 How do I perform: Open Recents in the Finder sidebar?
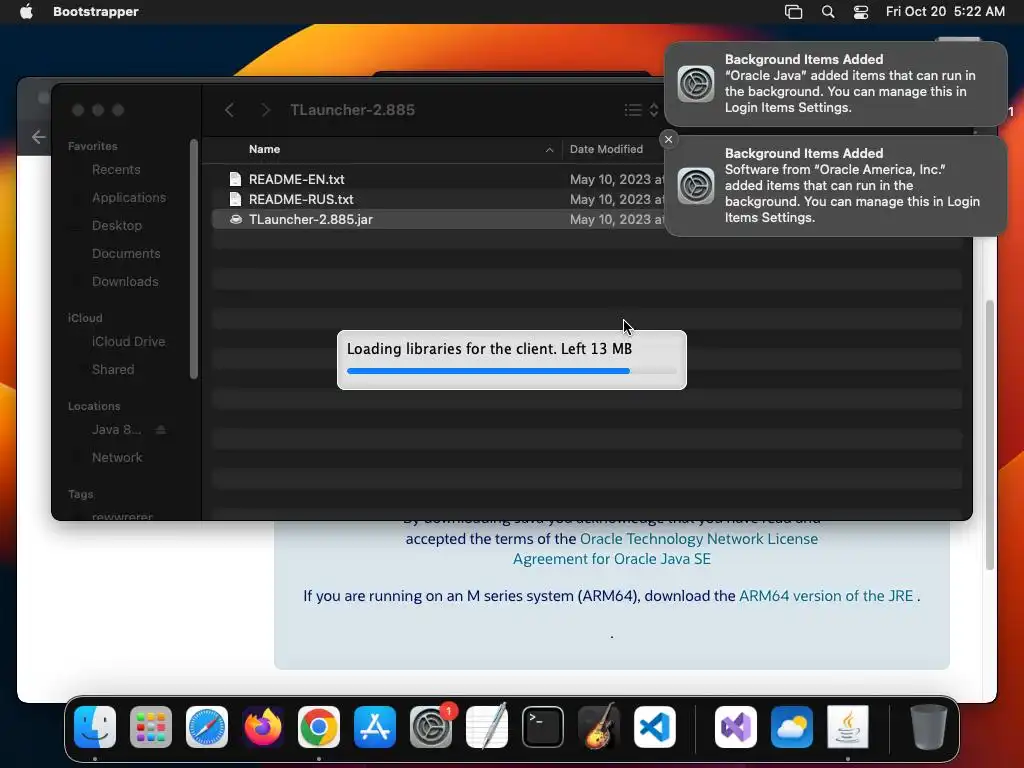click(116, 170)
